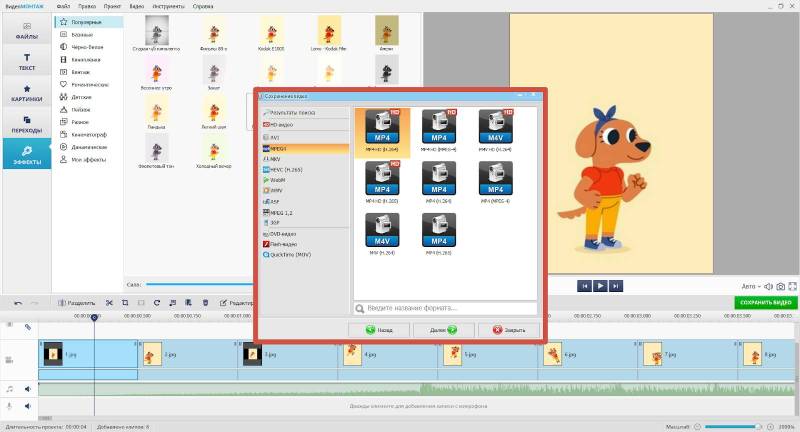This screenshot has width=800, height=432.
Task: Choose MP4 (H.264) non-HD format icon
Action: pyautogui.click(x=439, y=183)
